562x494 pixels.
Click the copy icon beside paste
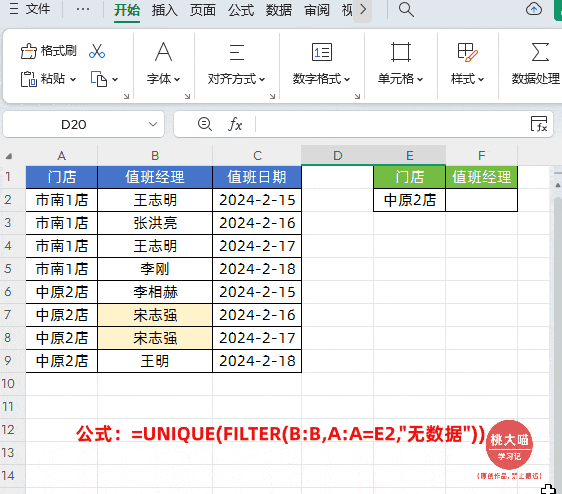[x=99, y=79]
